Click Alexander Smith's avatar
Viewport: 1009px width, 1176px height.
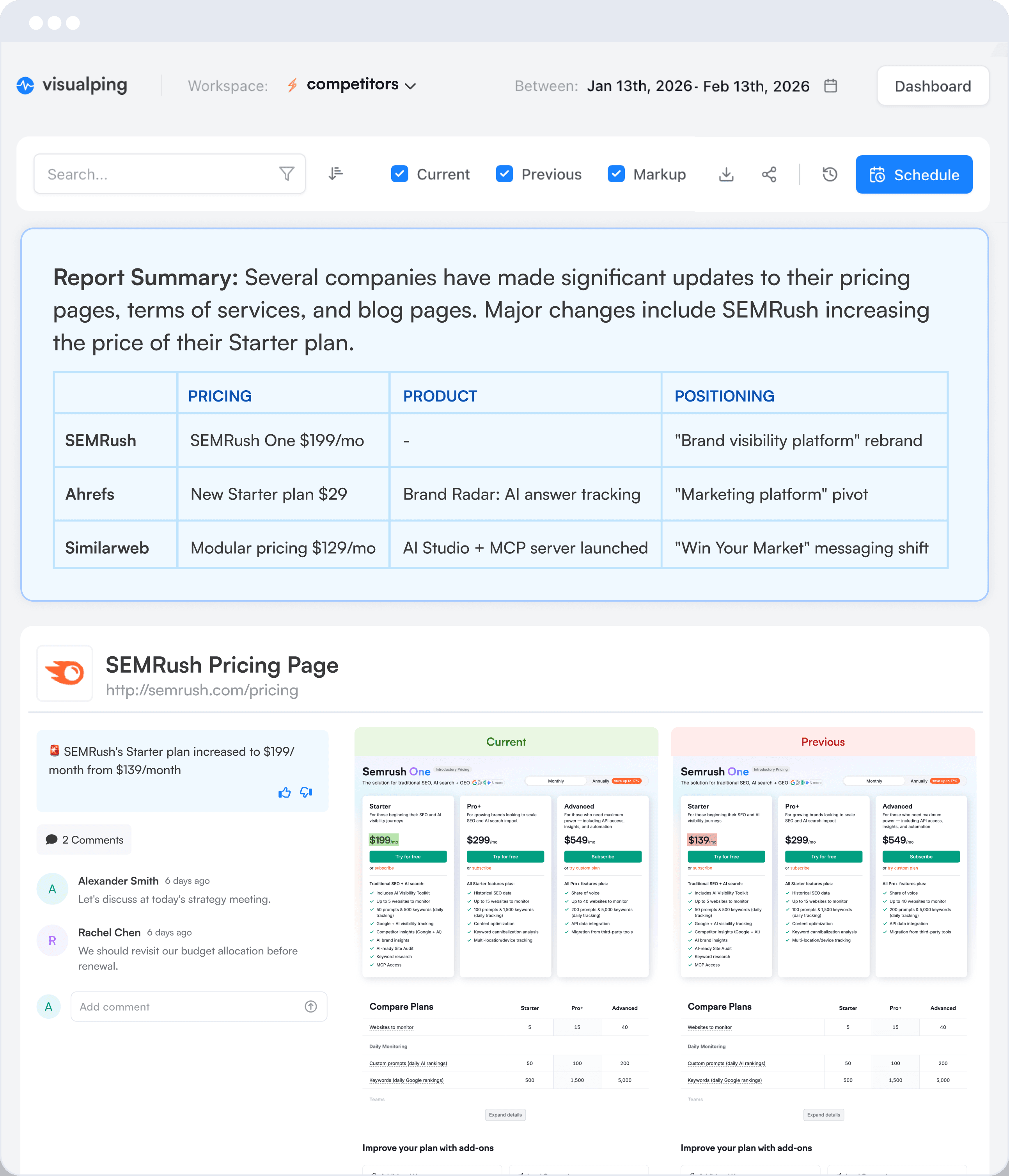coord(52,889)
